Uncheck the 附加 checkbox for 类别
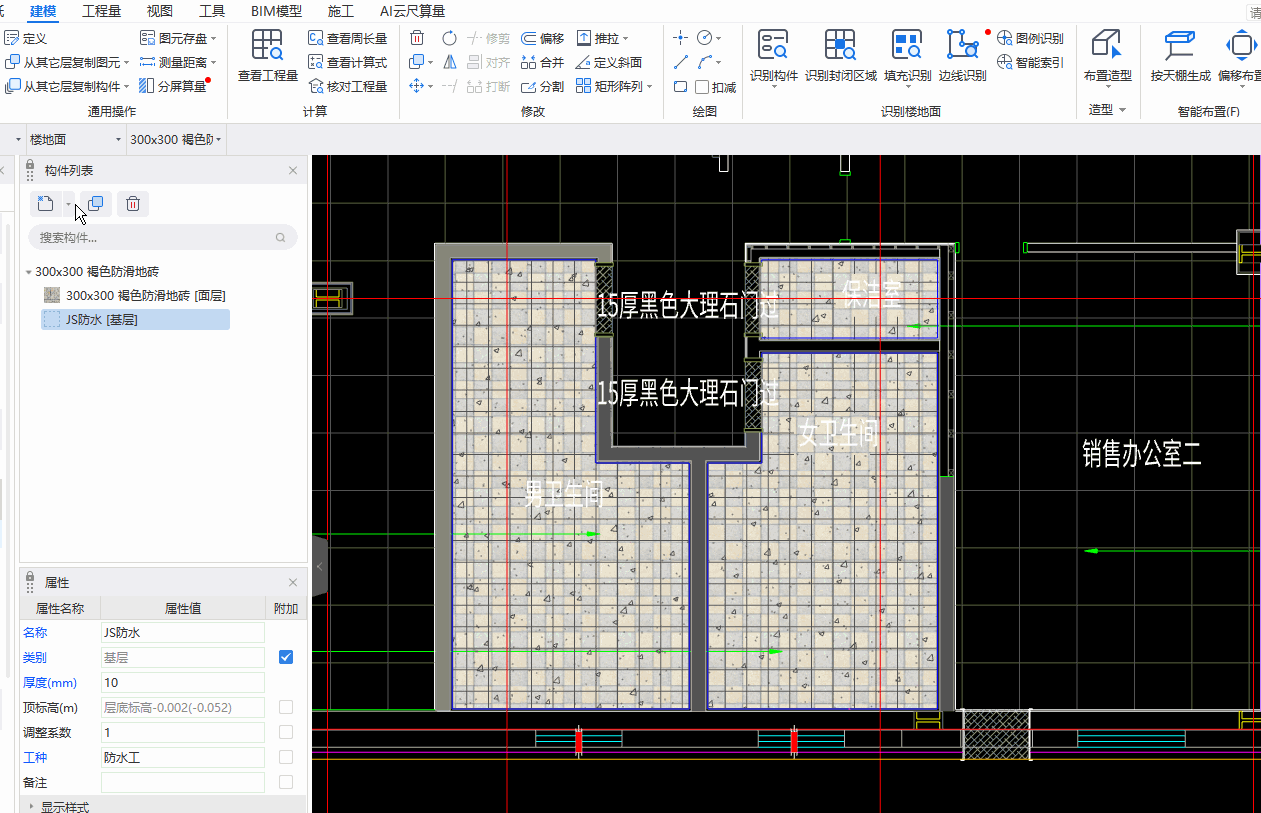The image size is (1261, 813). click(x=286, y=657)
